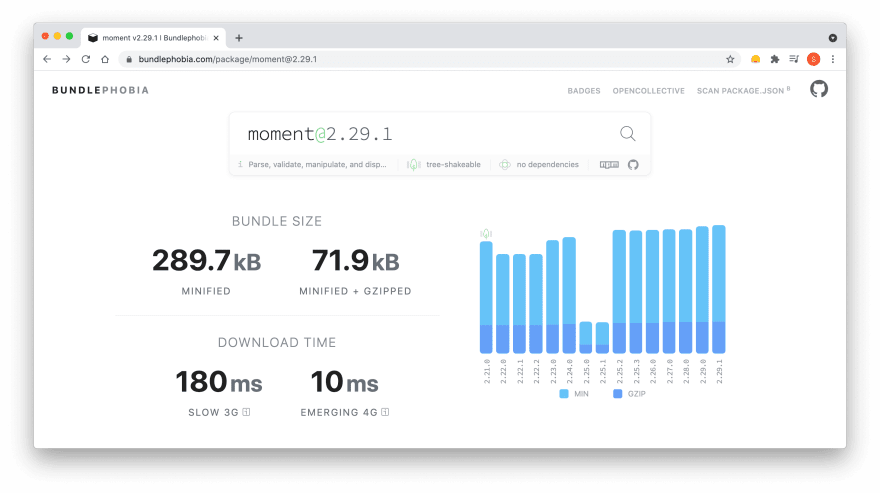880x493 pixels.
Task: Click the tree-shake icon above the 2.21.0 bar
Action: [x=486, y=234]
